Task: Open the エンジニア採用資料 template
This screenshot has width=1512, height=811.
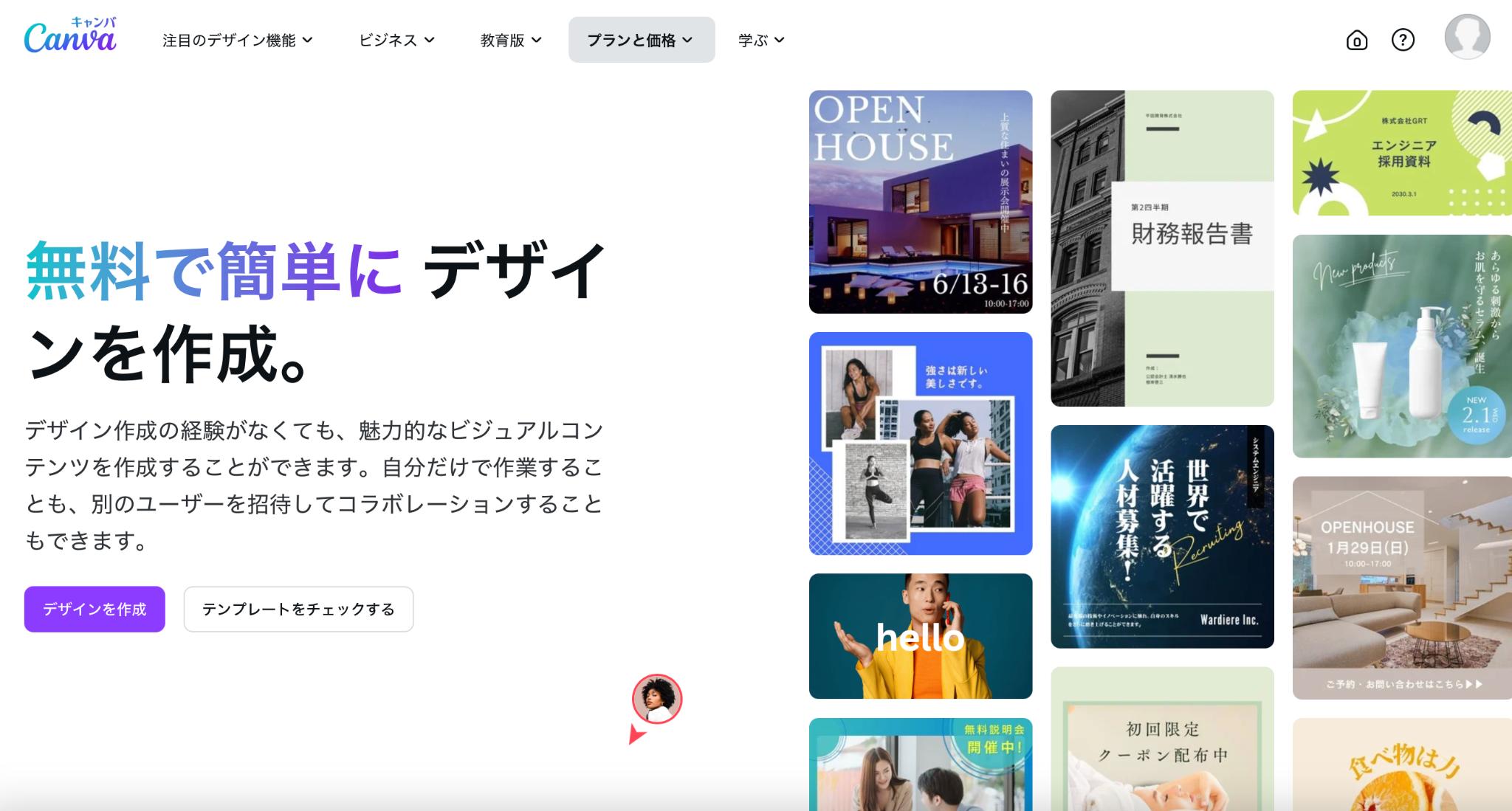Action: tap(1402, 153)
